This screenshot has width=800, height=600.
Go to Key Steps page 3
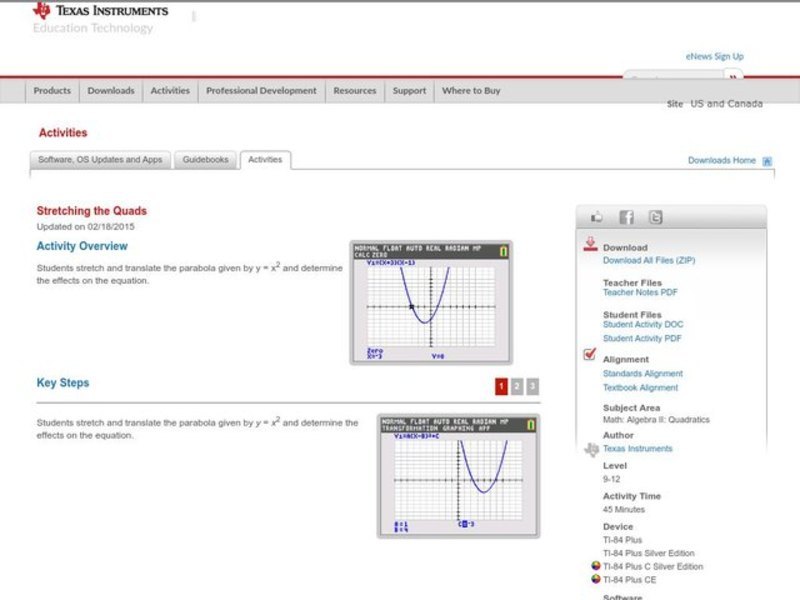[x=533, y=386]
